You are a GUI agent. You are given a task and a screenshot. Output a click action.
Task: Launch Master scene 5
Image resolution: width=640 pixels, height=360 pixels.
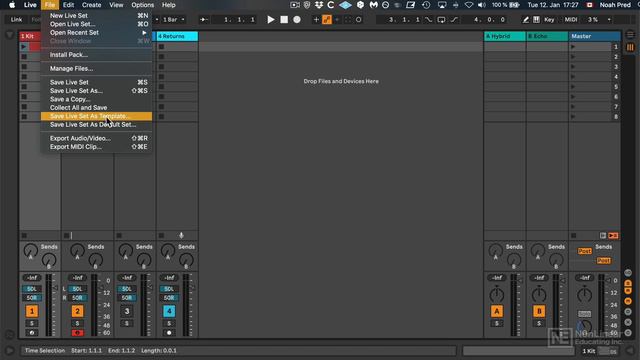tap(573, 87)
